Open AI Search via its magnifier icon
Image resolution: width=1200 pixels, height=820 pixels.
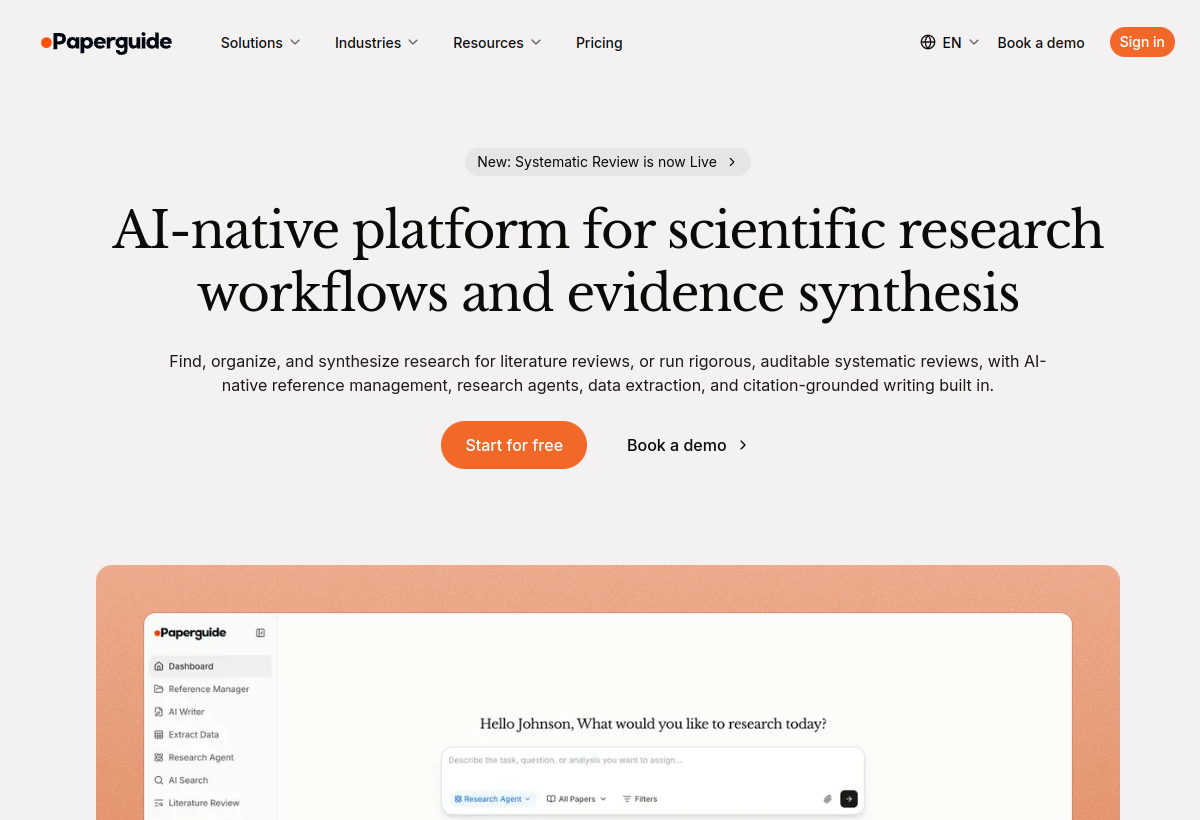click(159, 780)
